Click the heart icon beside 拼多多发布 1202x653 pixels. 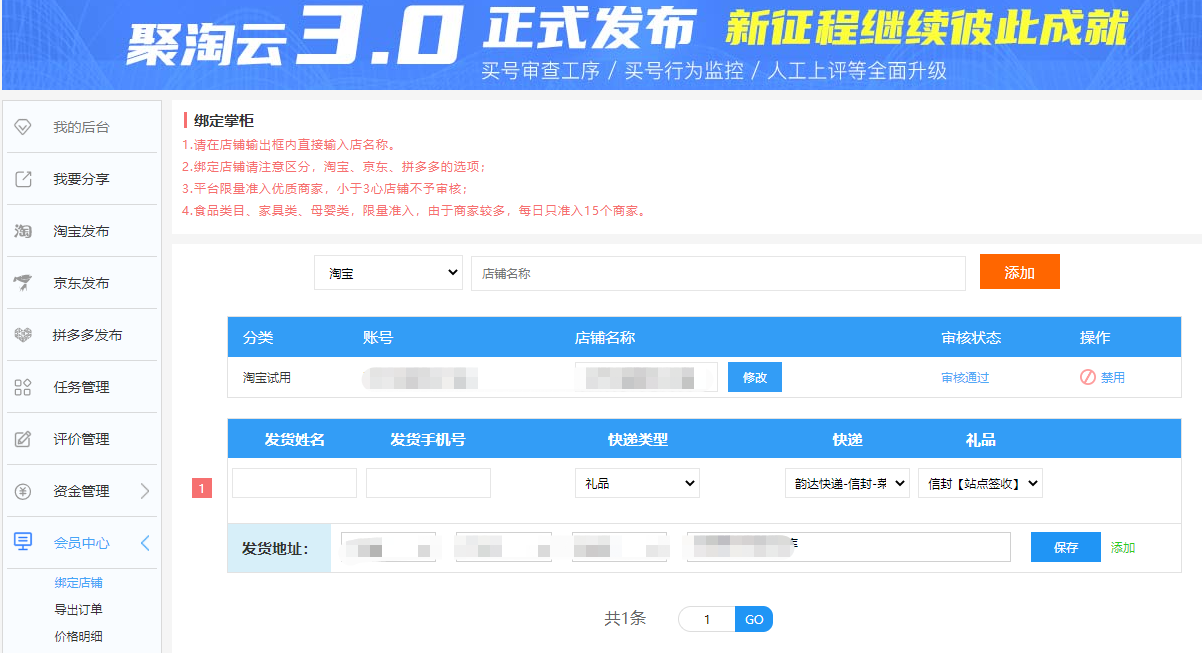pyautogui.click(x=23, y=335)
